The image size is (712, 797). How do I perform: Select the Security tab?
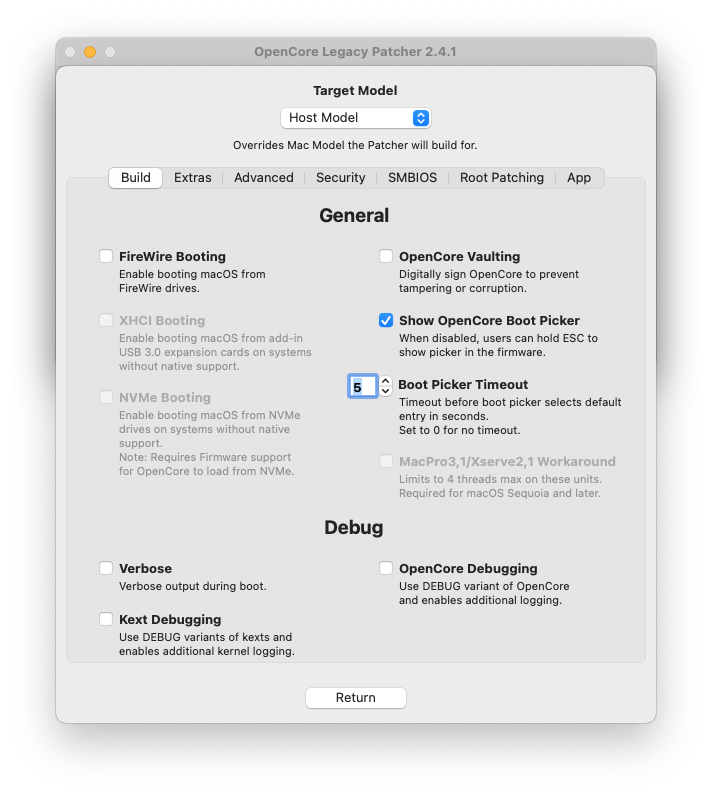coord(341,178)
